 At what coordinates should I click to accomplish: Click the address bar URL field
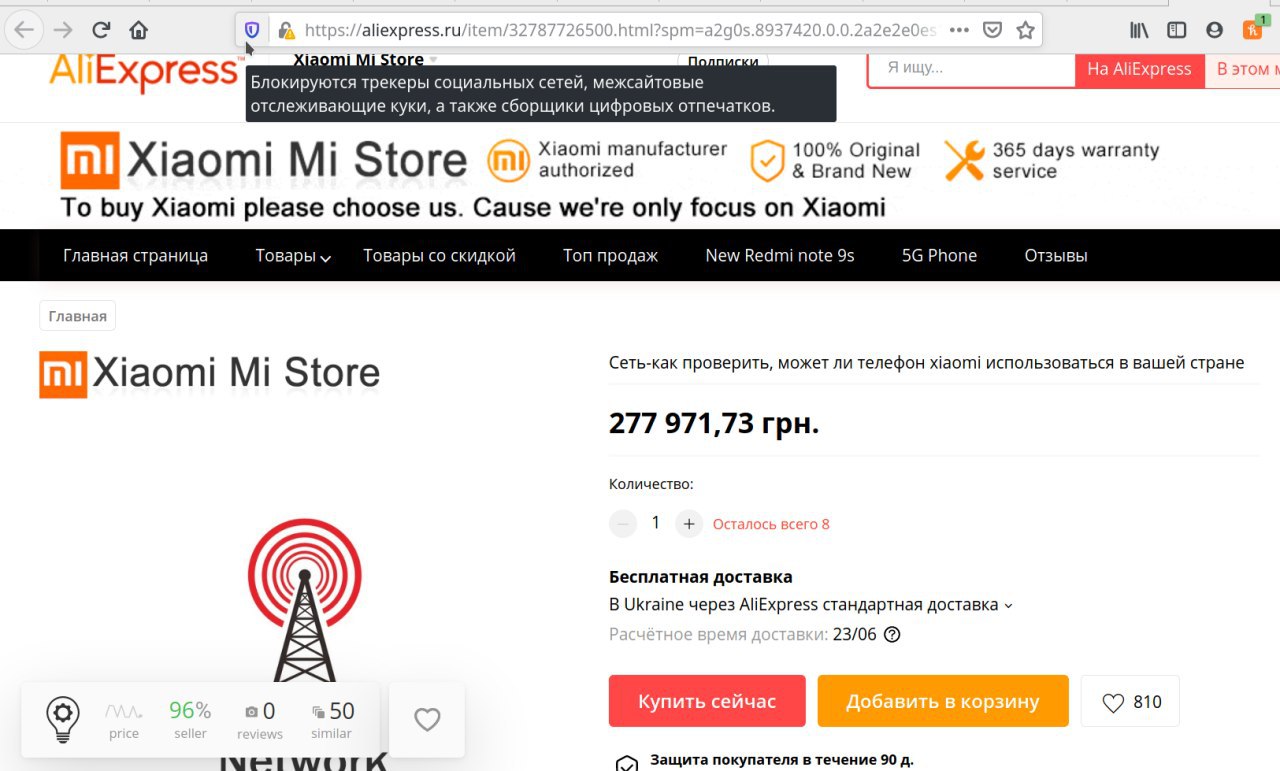coord(620,30)
